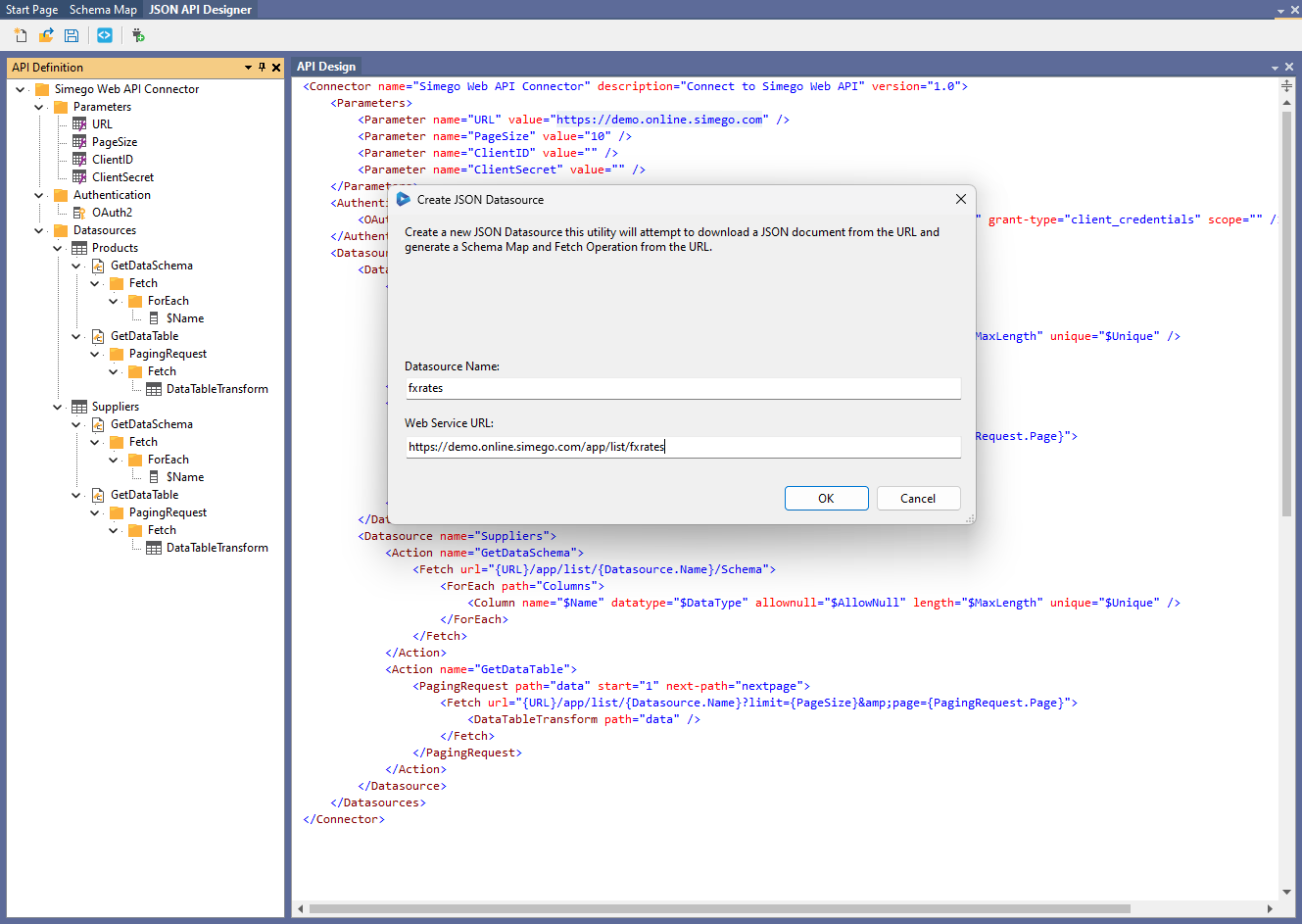Collapse the Parameters tree node

point(38,107)
